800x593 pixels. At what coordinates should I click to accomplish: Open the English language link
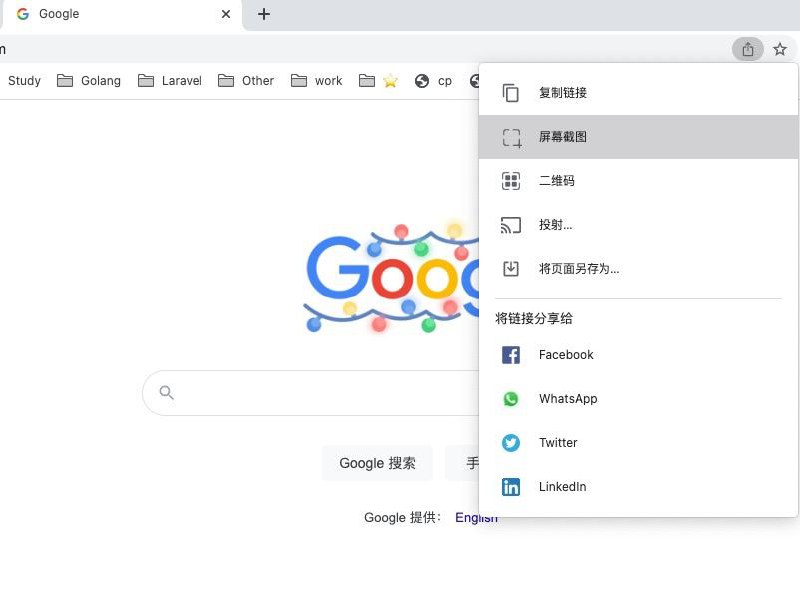click(x=476, y=517)
